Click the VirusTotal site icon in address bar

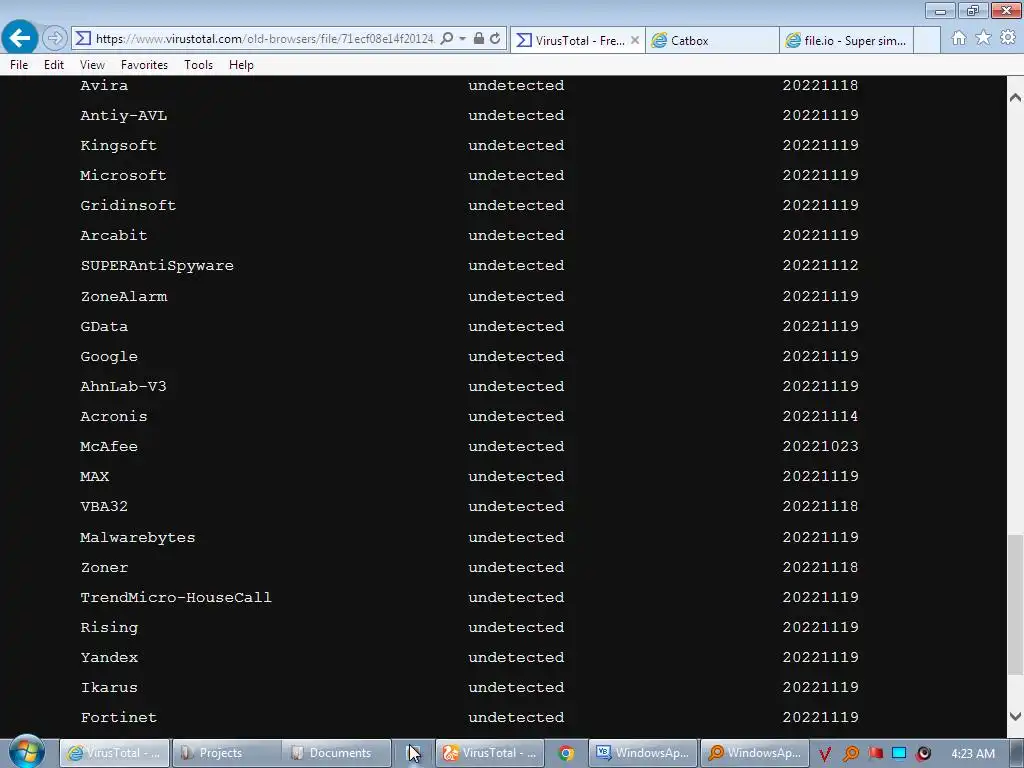pos(83,39)
